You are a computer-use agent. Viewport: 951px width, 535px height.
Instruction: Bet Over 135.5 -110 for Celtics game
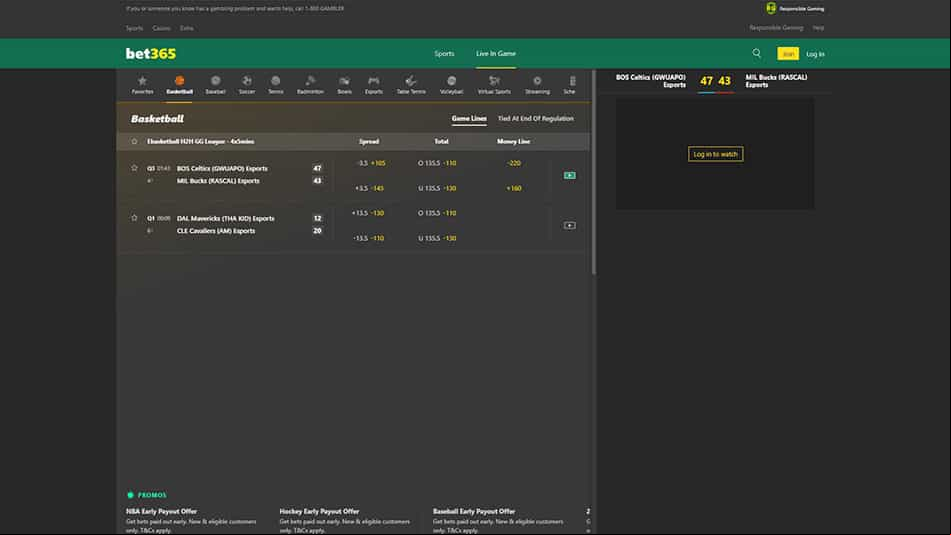click(x=437, y=163)
